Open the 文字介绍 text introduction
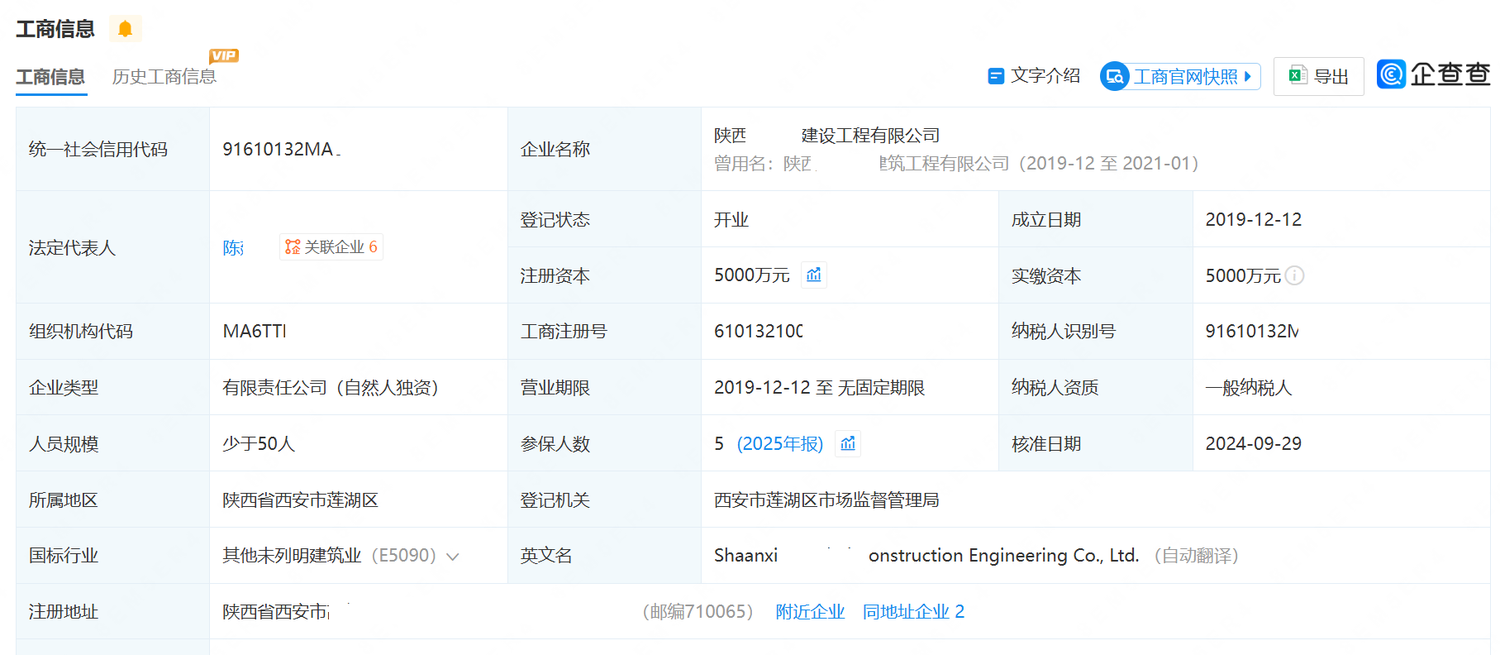The width and height of the screenshot is (1500, 655). point(1034,76)
